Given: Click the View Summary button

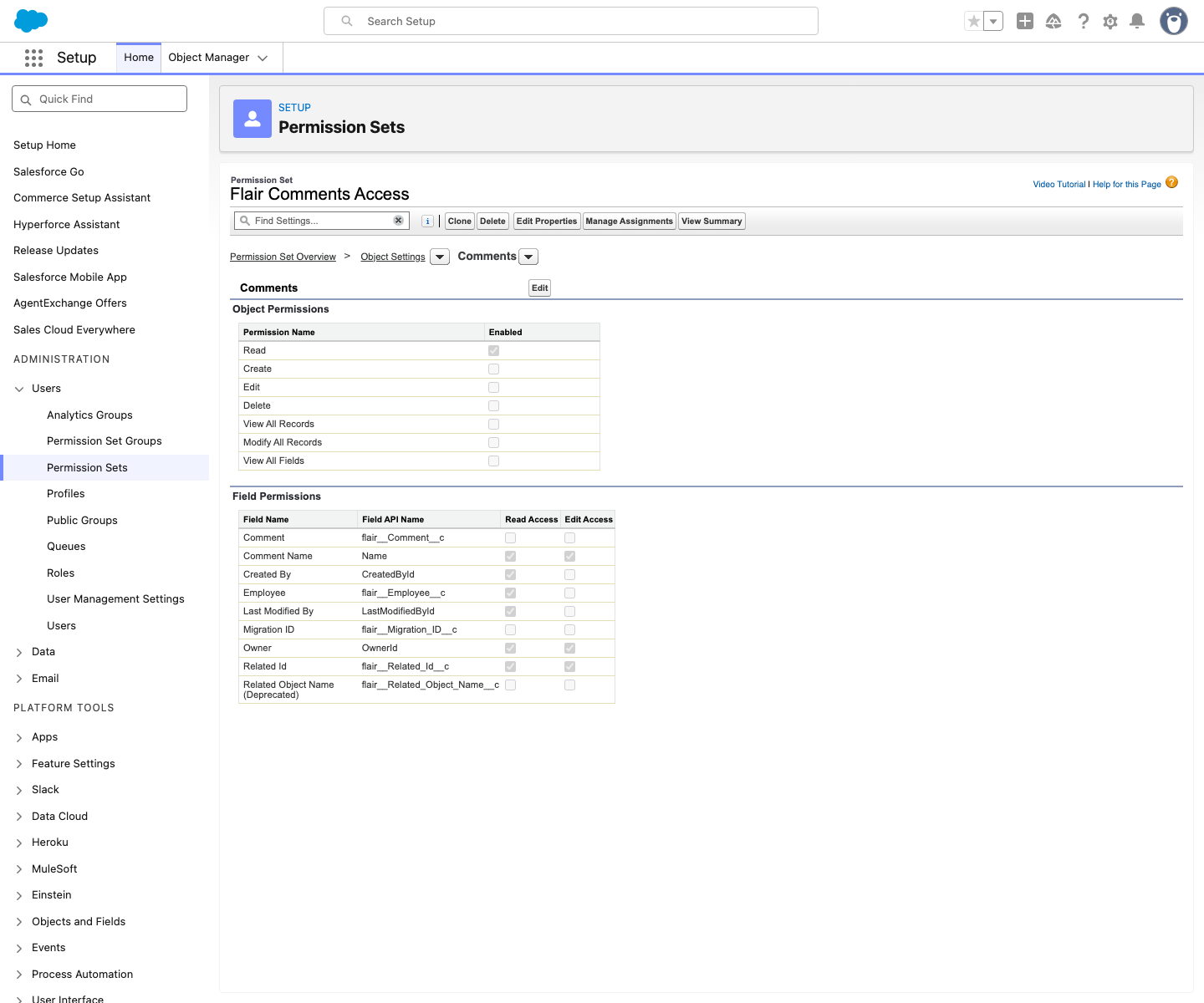Looking at the screenshot, I should tap(712, 221).
